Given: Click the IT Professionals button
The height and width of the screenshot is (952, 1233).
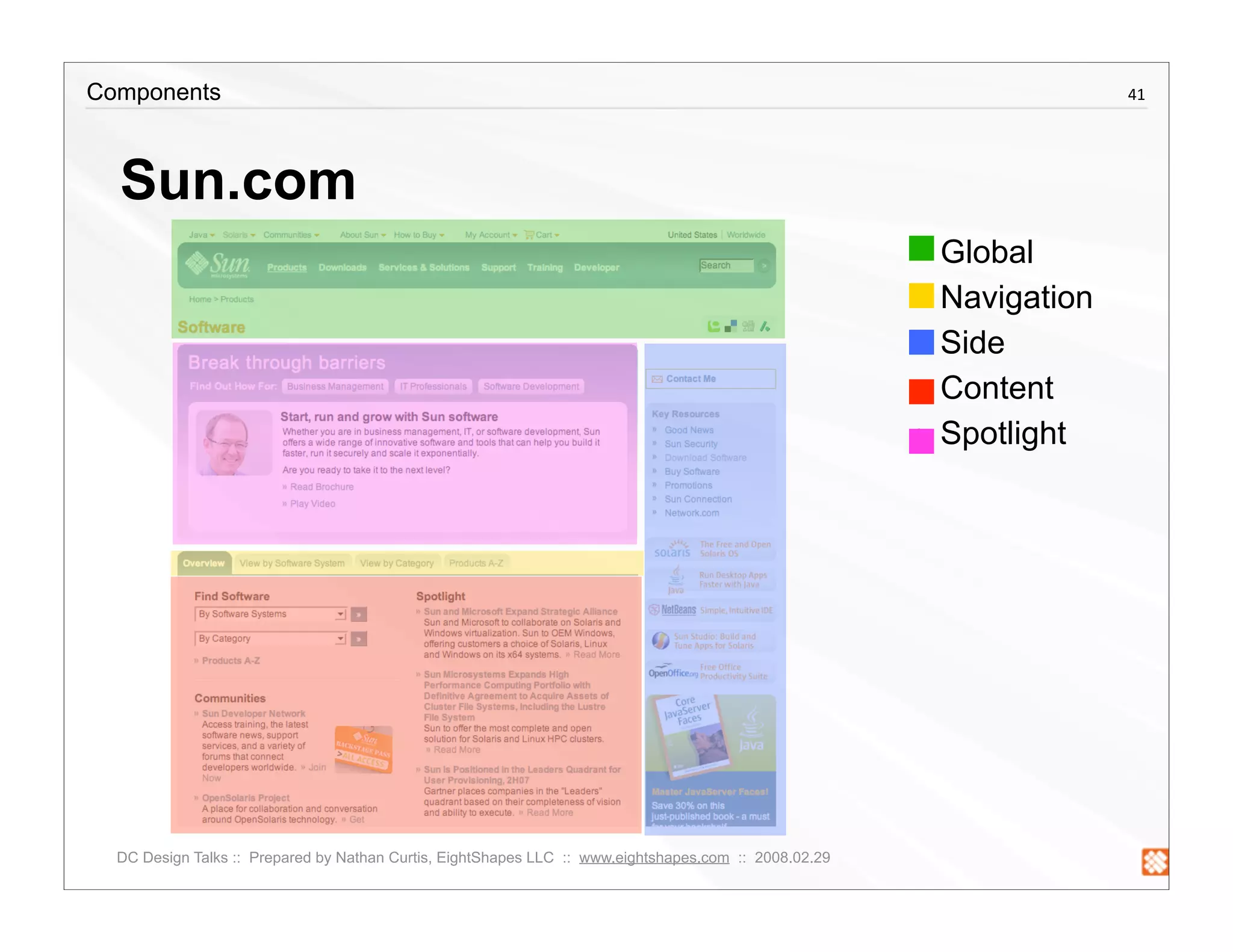Looking at the screenshot, I should [x=433, y=386].
